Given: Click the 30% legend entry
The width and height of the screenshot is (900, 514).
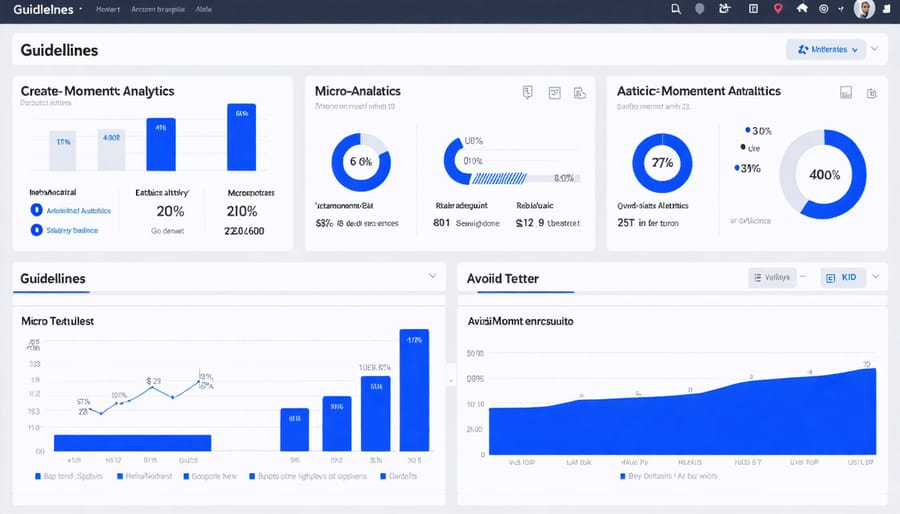Looking at the screenshot, I should pos(758,131).
